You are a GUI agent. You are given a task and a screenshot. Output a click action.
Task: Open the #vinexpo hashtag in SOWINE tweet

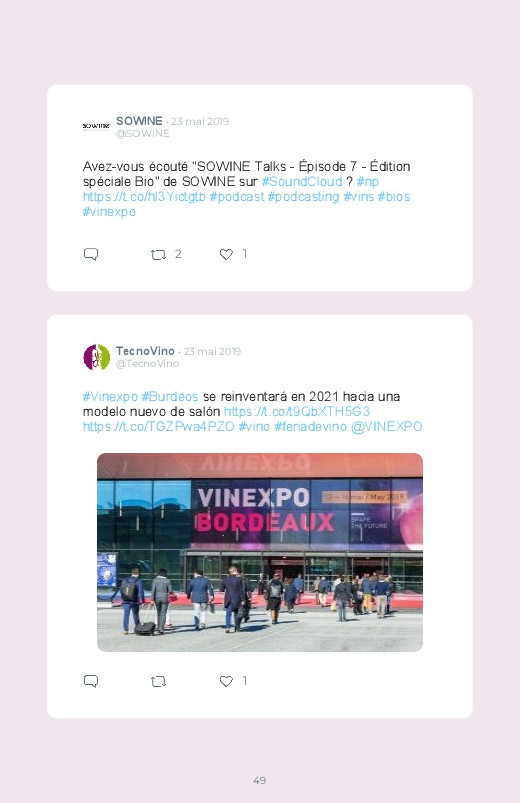point(109,212)
